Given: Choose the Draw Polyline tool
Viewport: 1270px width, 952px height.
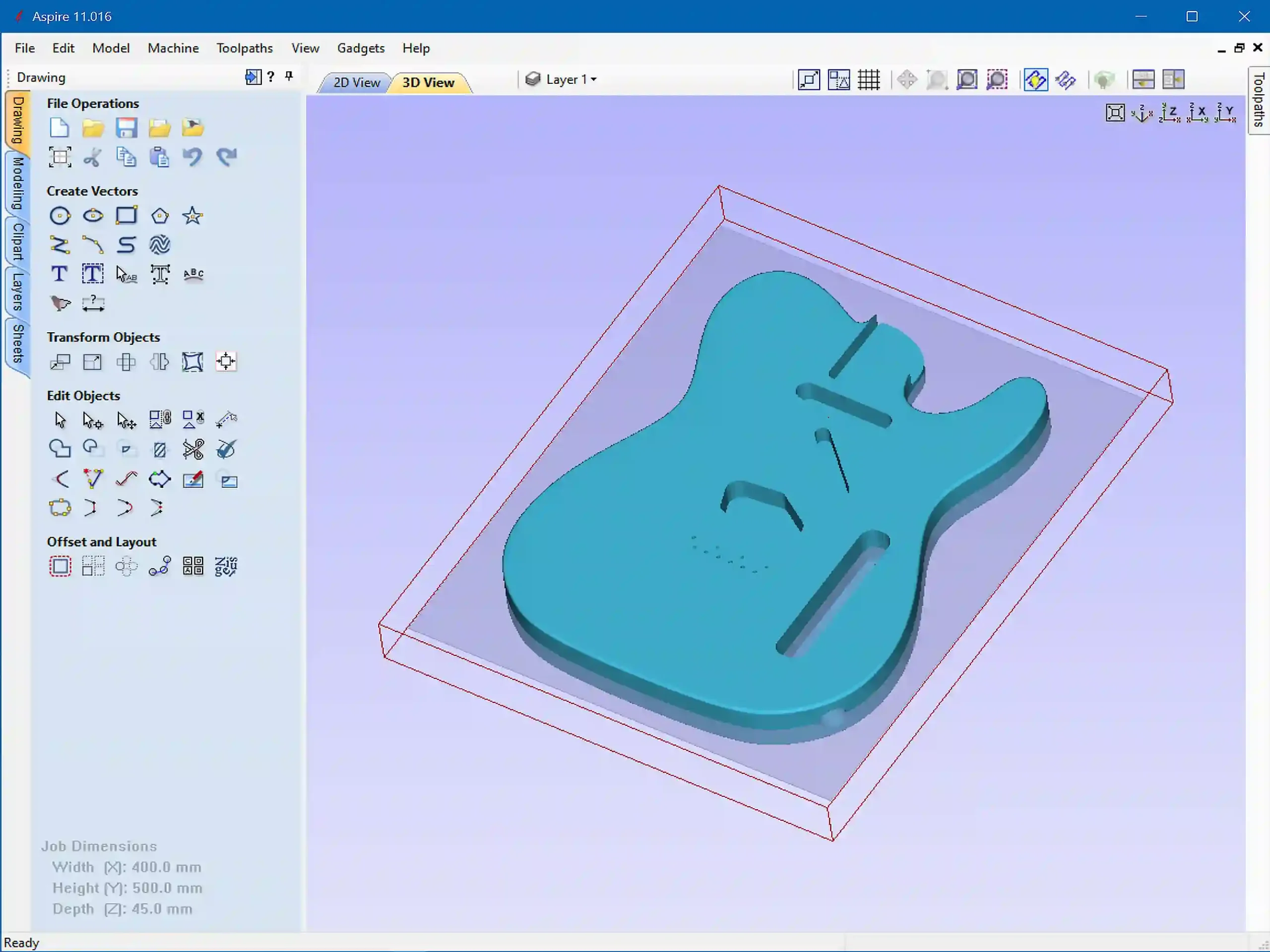Looking at the screenshot, I should 60,245.
